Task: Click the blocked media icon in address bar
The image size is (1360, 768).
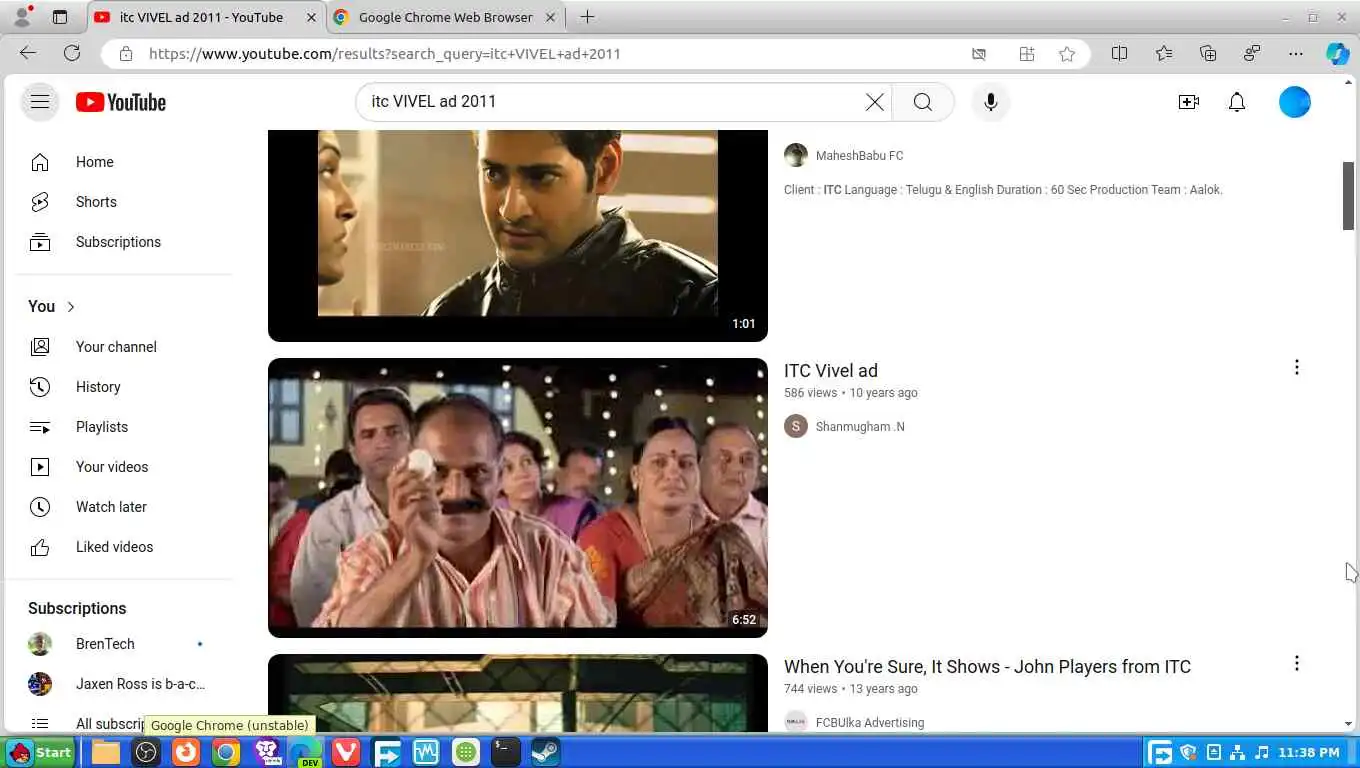Action: (x=979, y=54)
